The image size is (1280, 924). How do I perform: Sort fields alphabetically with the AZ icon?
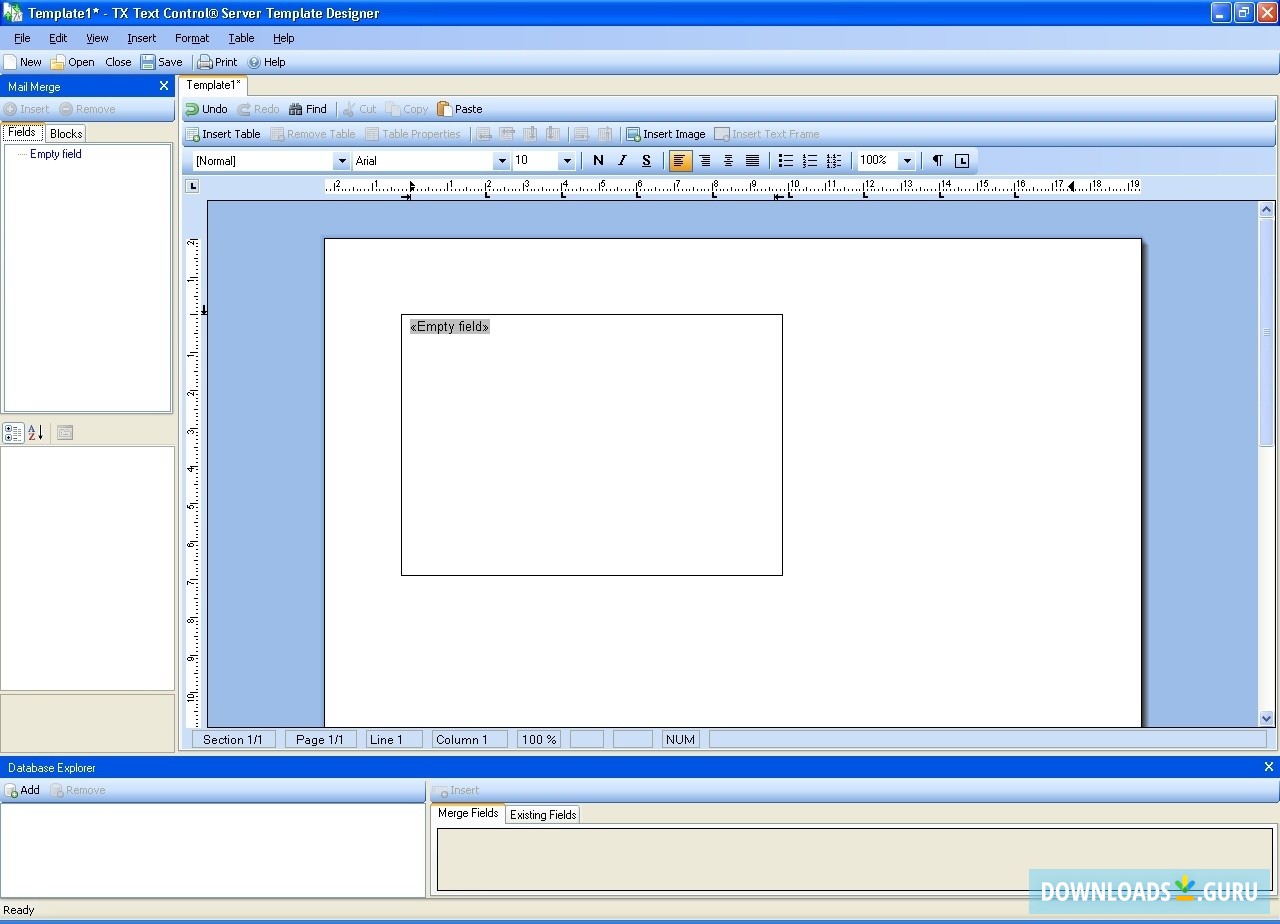(34, 432)
